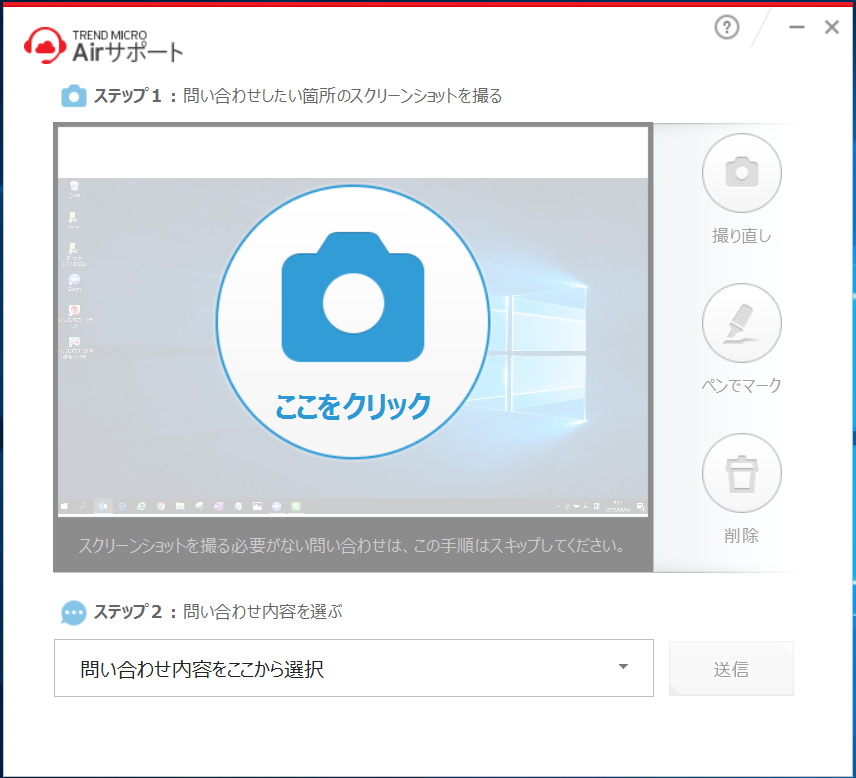This screenshot has height=778, width=856.
Task: Click the ステップ2 speech bubble icon
Action: tap(74, 612)
